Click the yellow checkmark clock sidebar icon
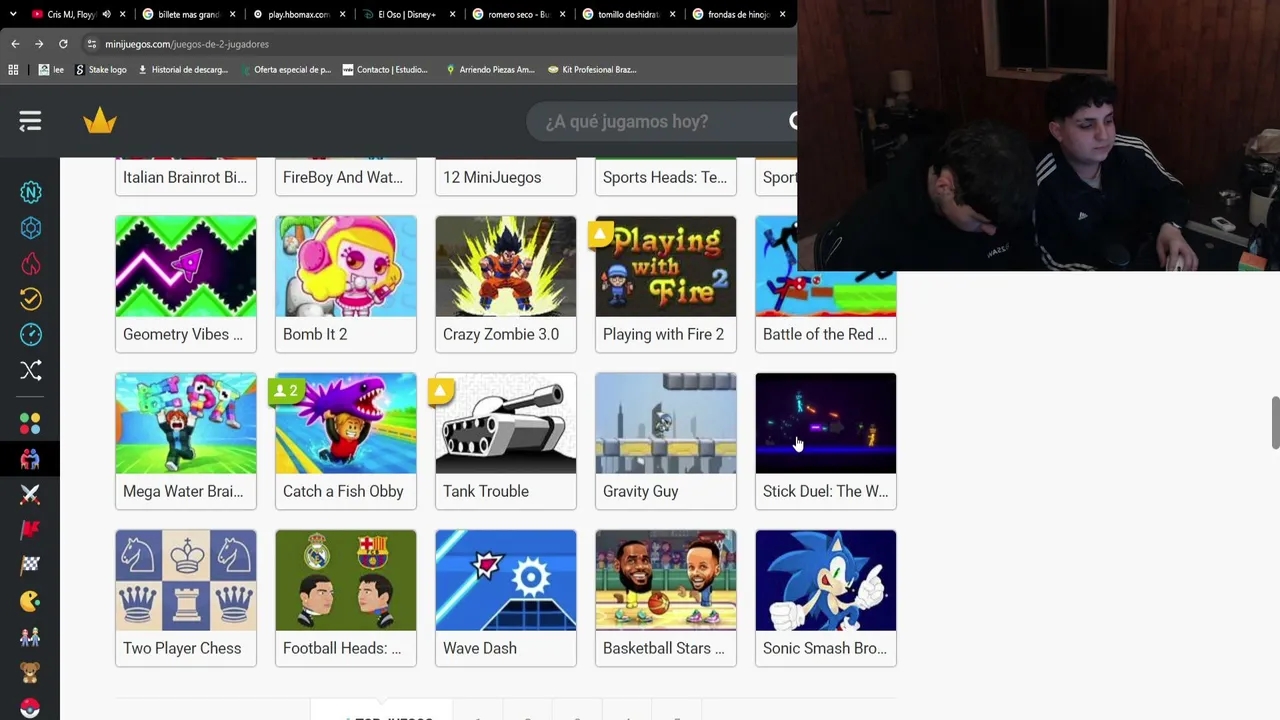This screenshot has width=1280, height=720. coord(30,299)
